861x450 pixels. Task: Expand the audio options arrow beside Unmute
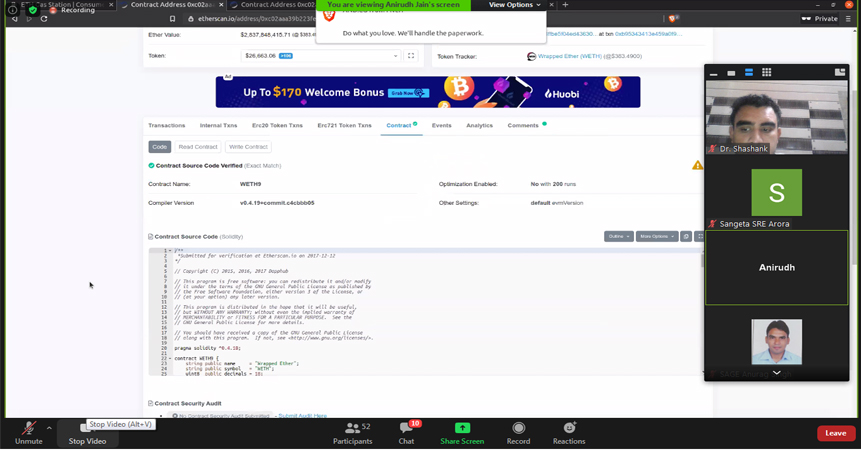point(49,428)
